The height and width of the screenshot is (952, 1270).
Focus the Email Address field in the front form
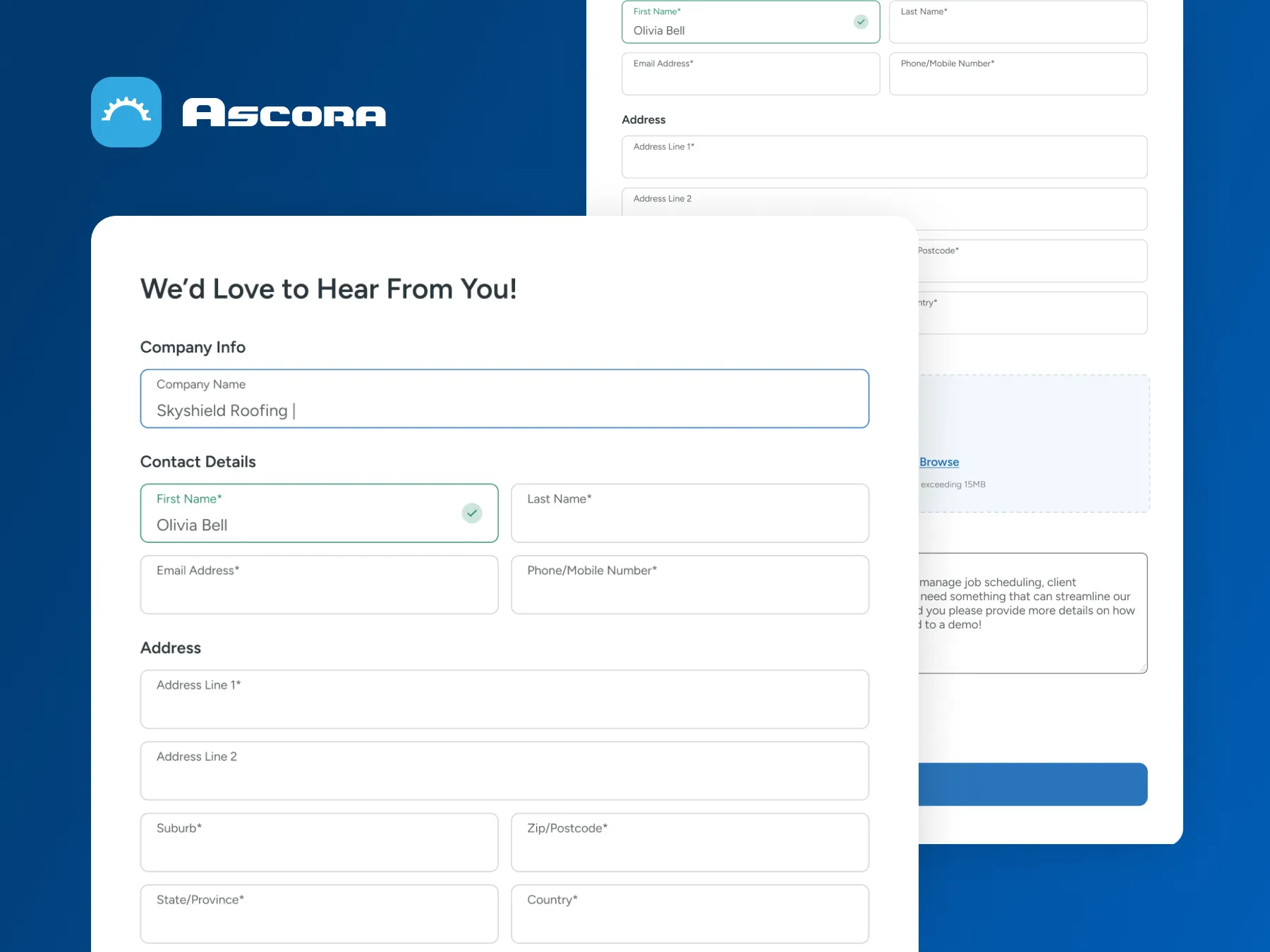click(x=319, y=585)
